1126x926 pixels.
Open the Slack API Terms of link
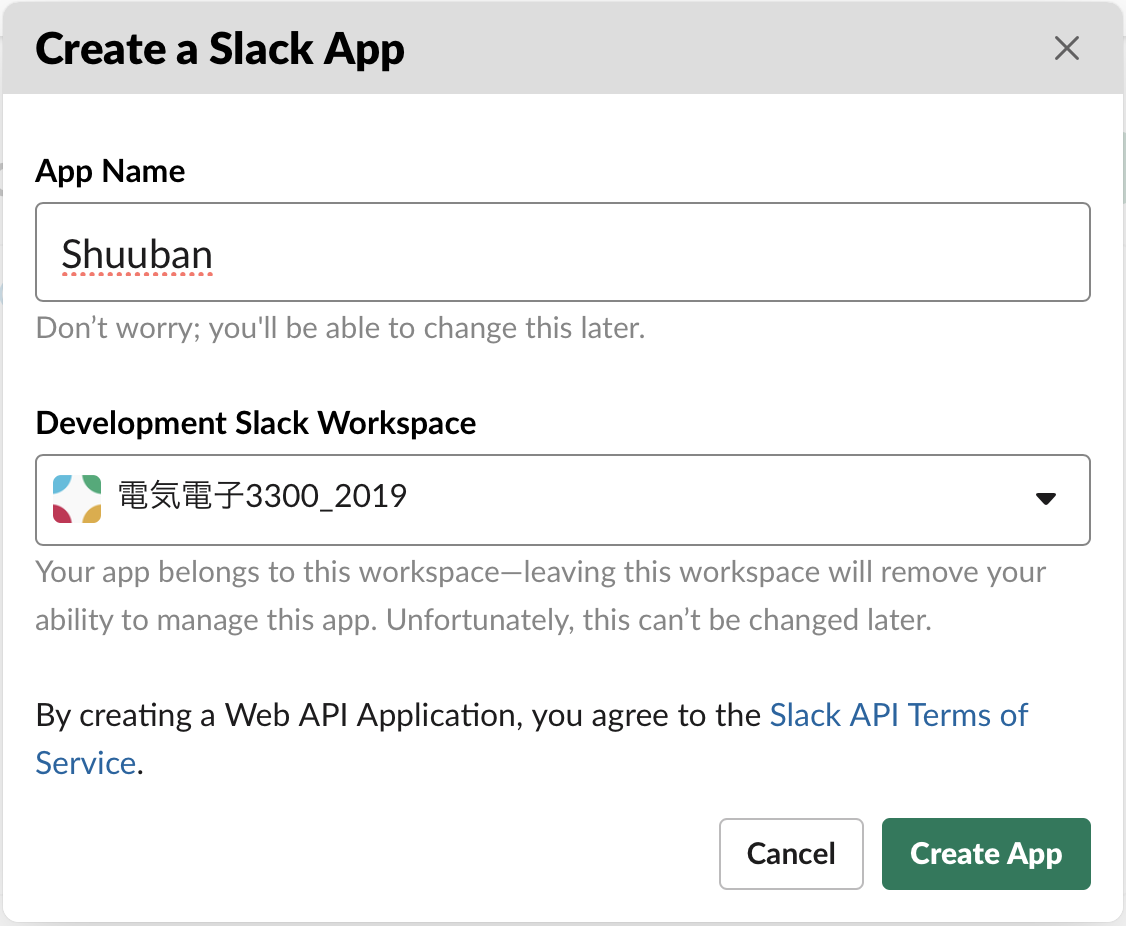898,715
